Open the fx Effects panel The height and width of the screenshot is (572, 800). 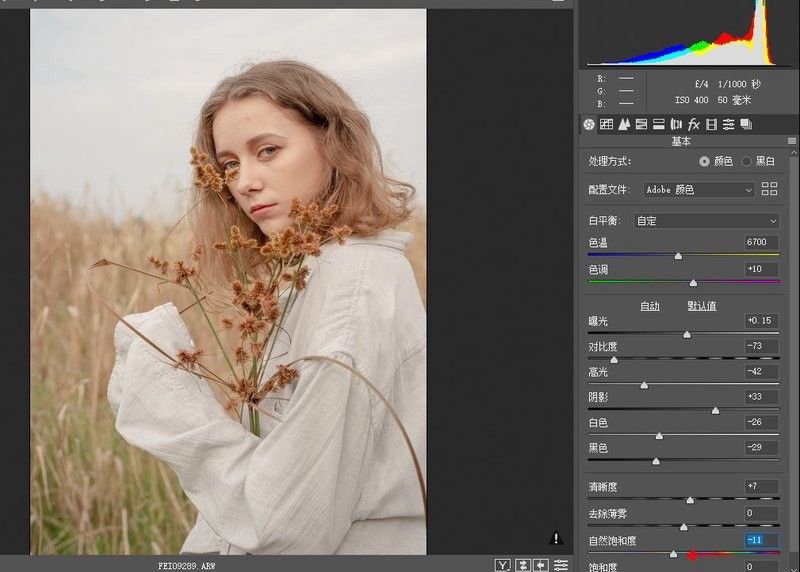(693, 124)
